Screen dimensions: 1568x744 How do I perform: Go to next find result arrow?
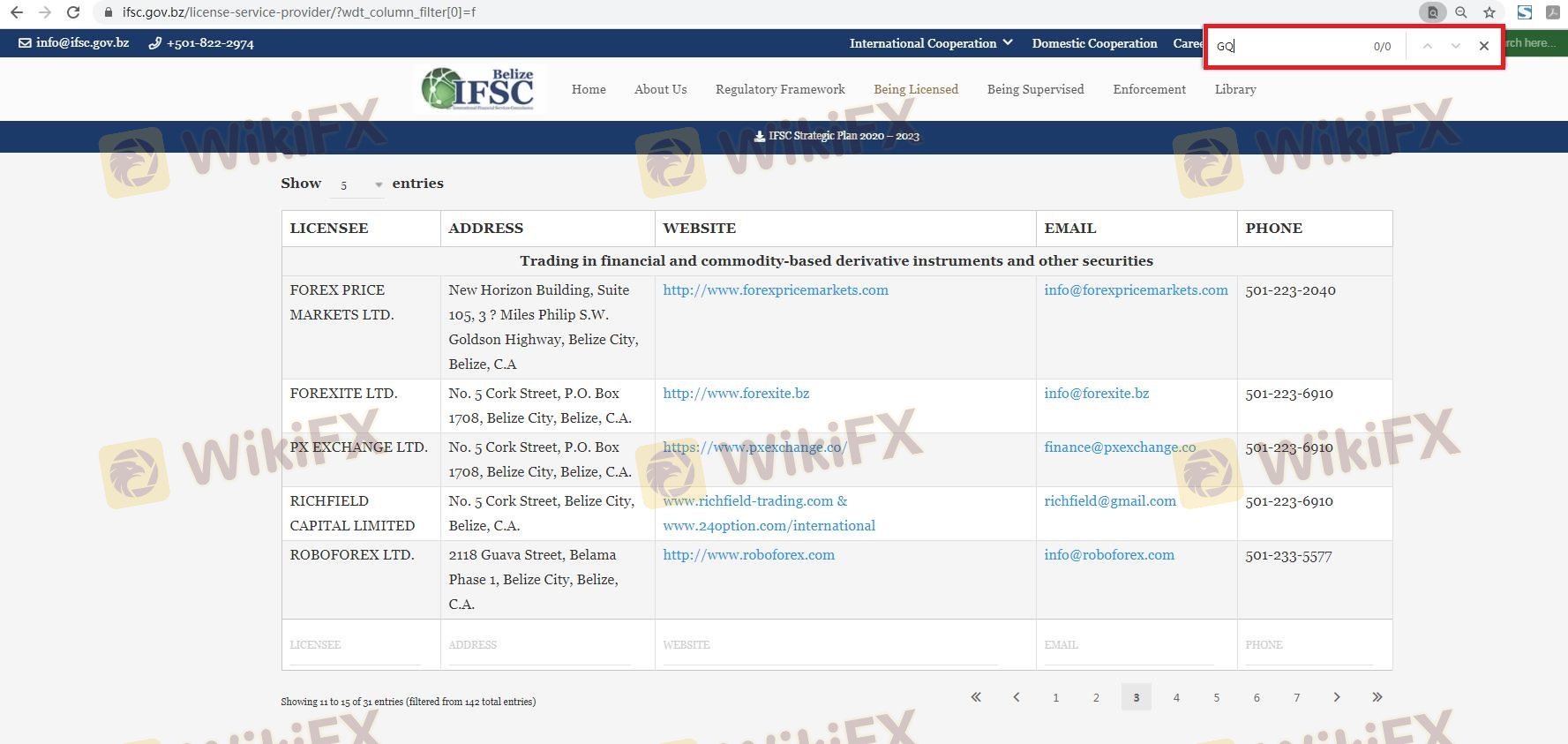[1455, 46]
